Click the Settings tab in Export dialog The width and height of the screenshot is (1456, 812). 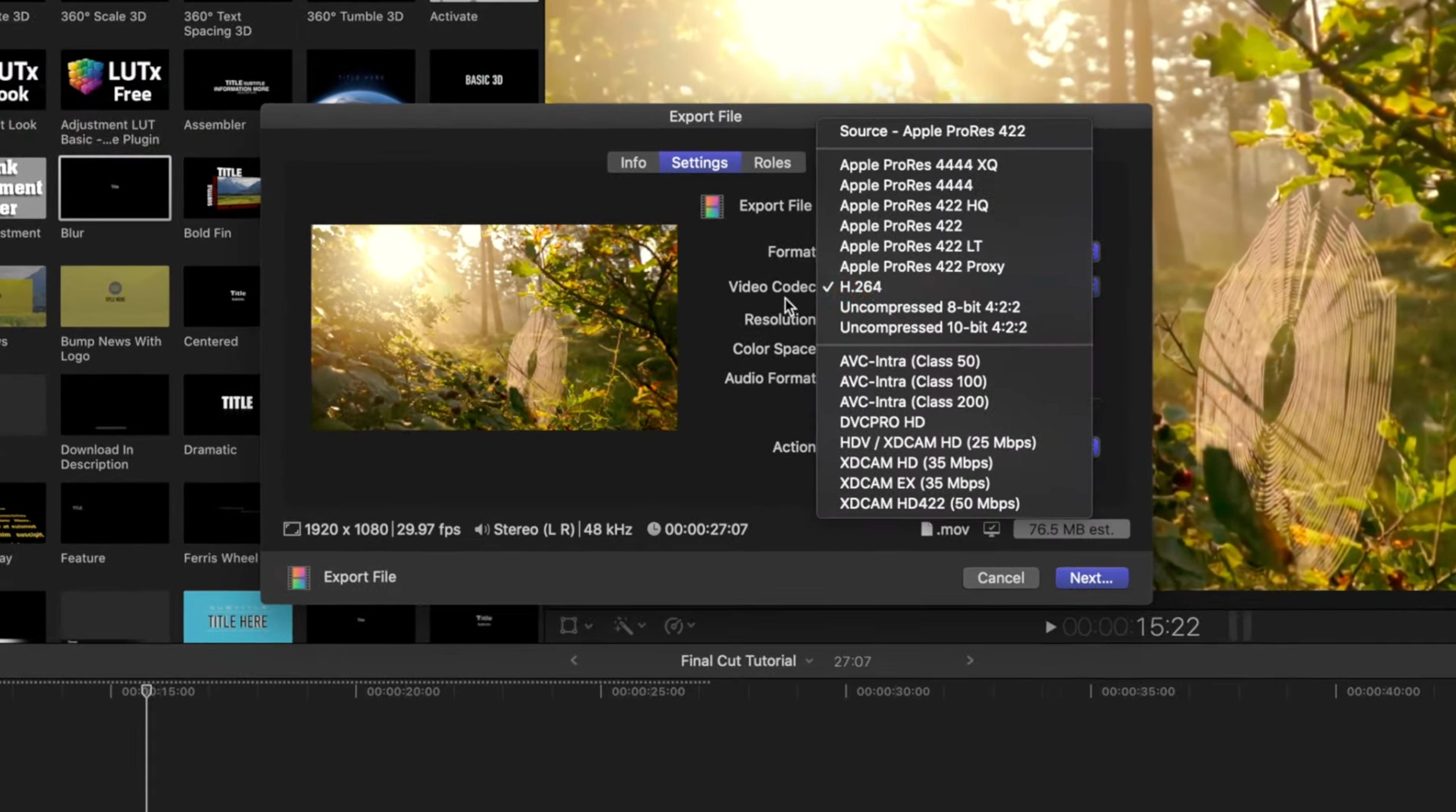(699, 162)
